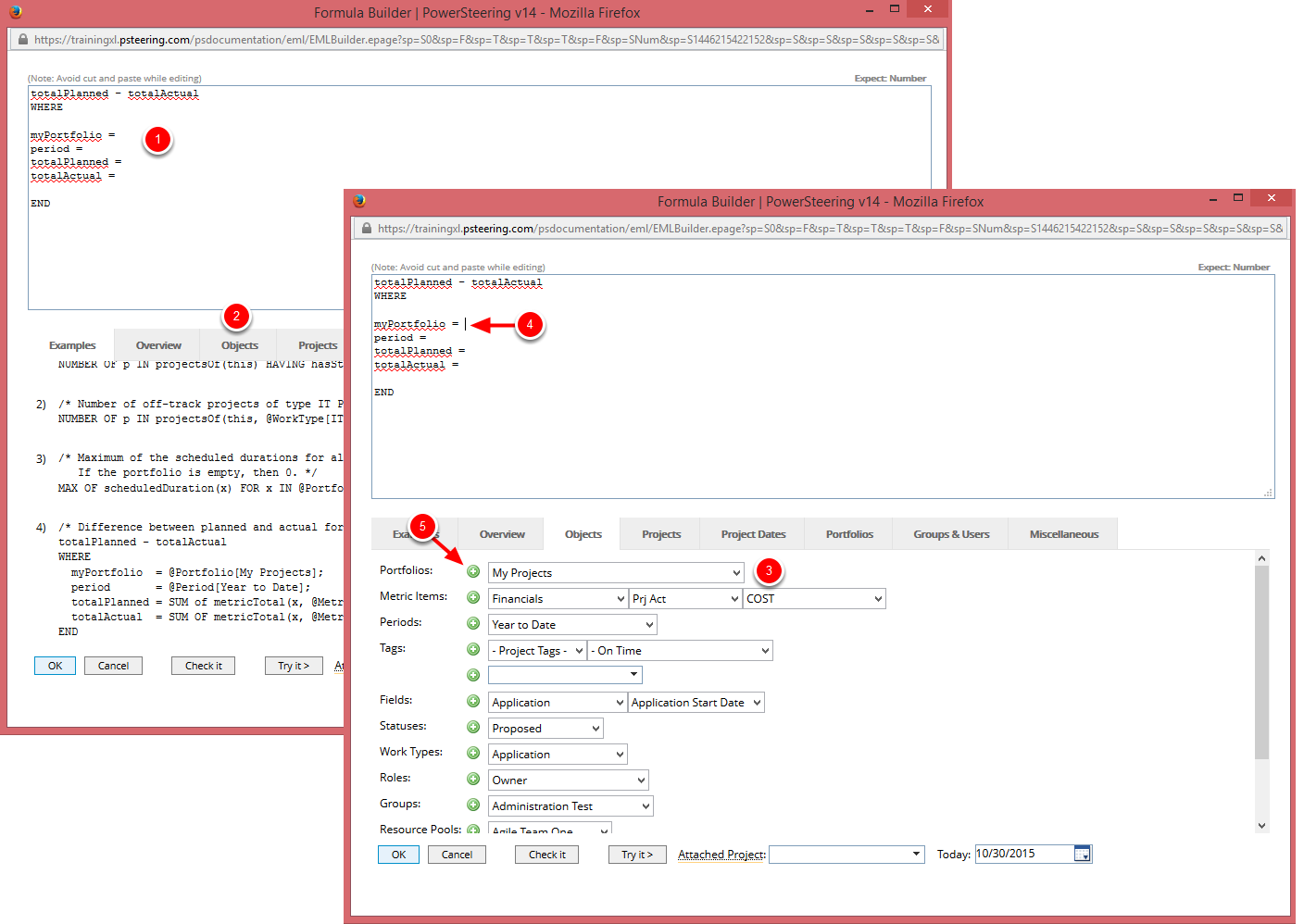
Task: Click inside the formula text area in front window
Action: click(x=822, y=386)
